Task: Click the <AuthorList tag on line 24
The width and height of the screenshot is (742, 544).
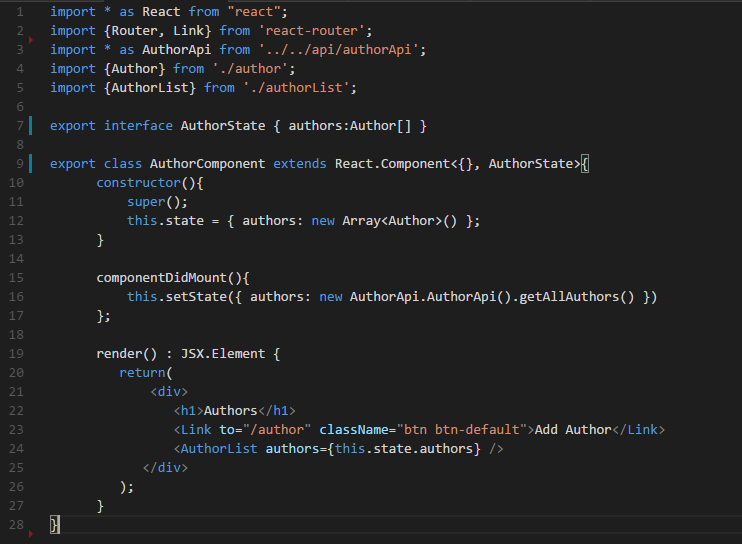Action: click(215, 448)
